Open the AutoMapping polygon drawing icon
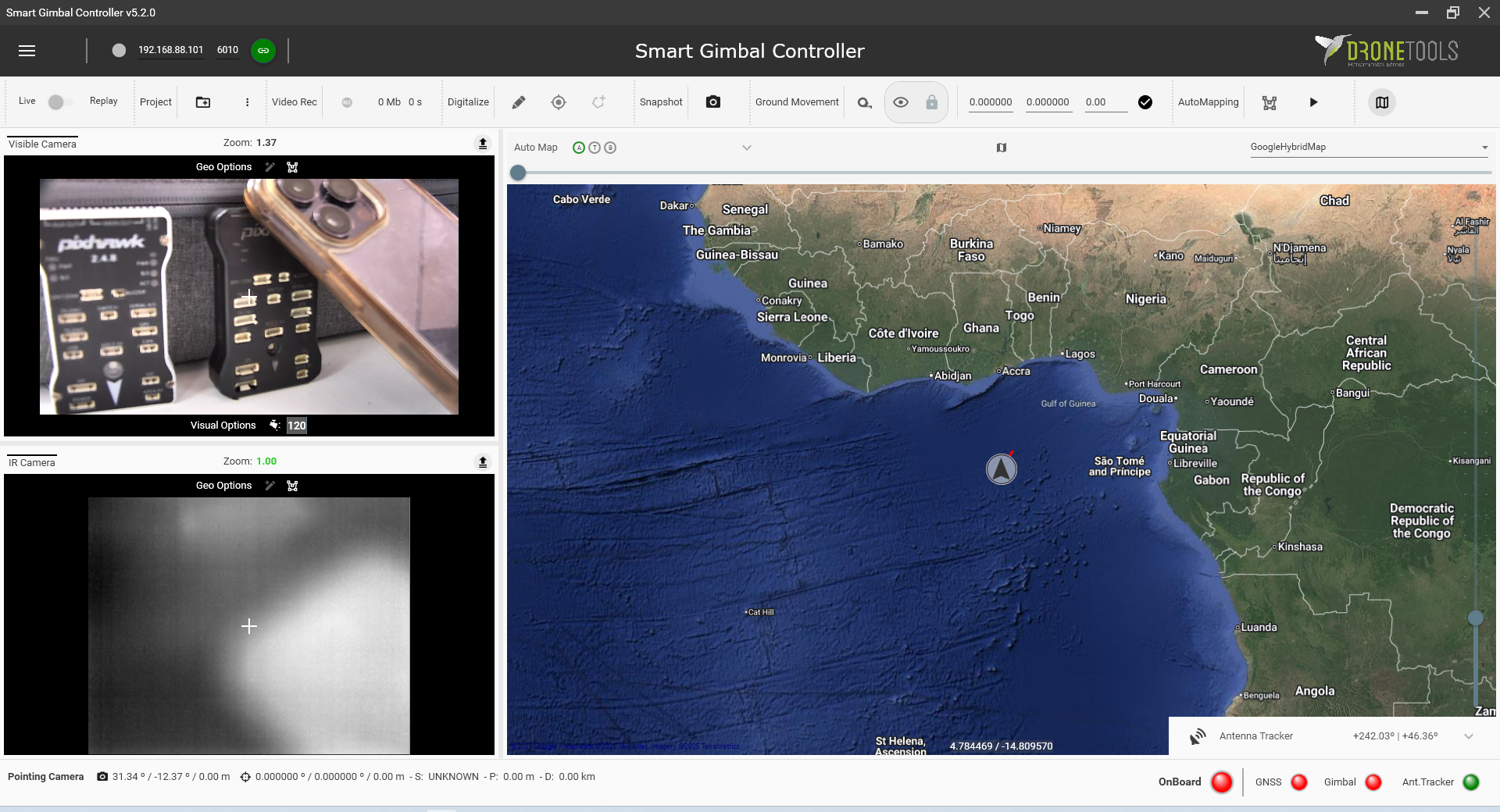 (x=1270, y=101)
